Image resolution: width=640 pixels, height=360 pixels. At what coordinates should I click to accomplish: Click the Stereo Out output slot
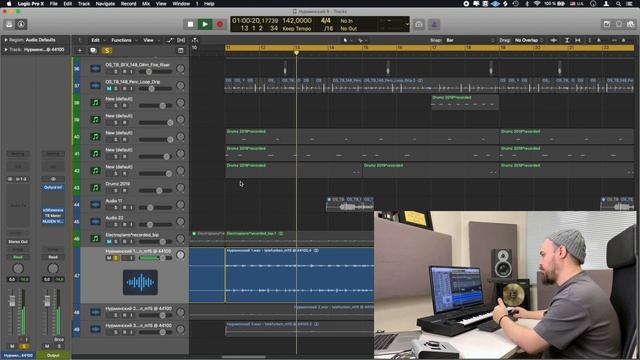[x=18, y=242]
